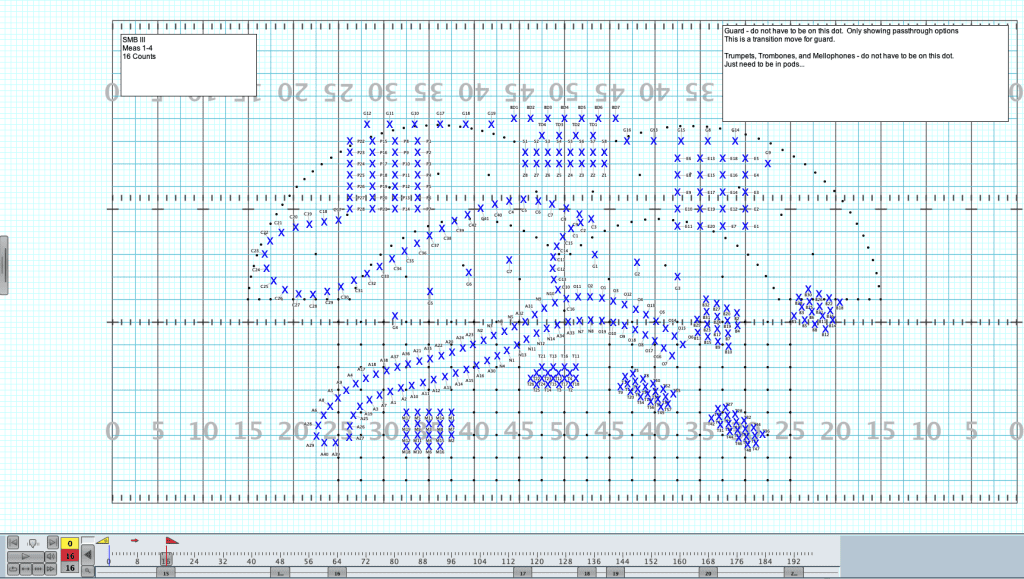
Task: Select the red anchor flag at count 16
Action: [x=171, y=540]
